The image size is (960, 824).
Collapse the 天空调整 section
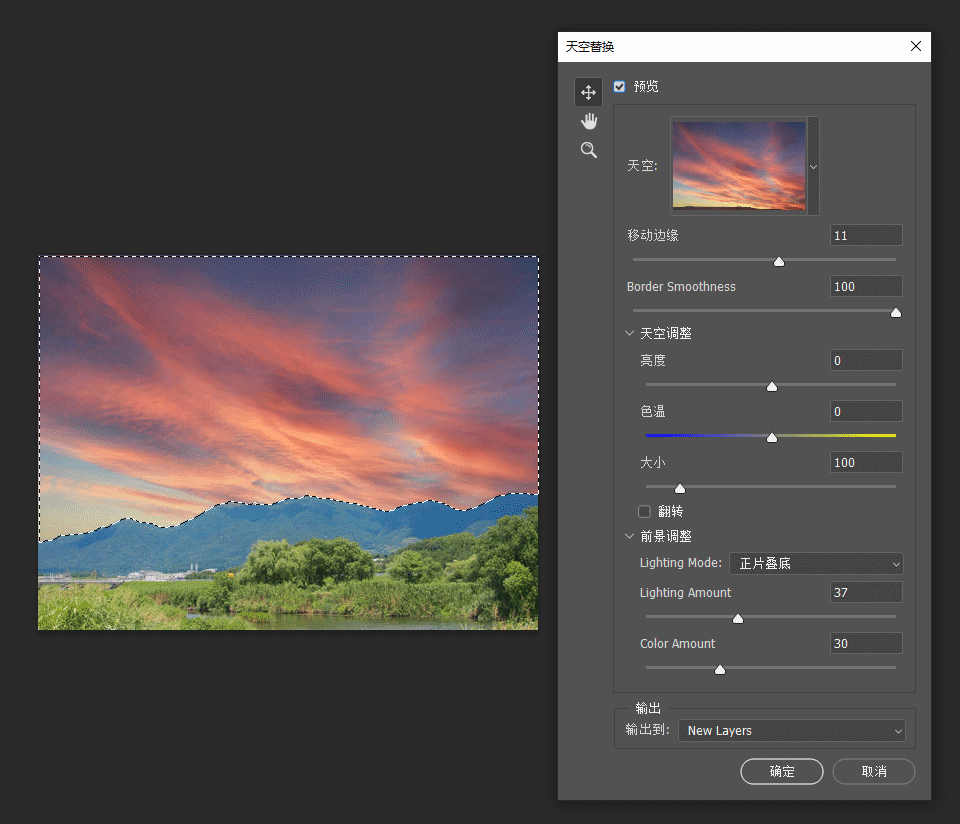pos(629,333)
